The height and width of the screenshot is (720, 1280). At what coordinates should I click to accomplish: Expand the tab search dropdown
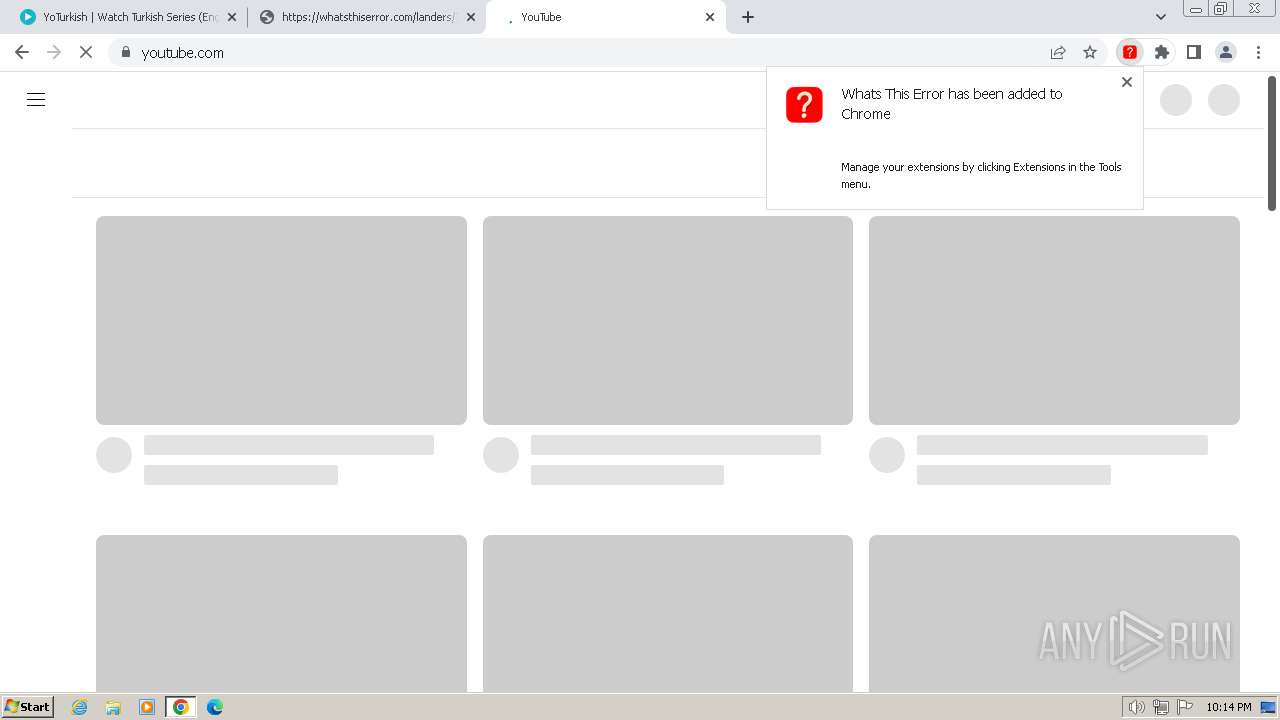point(1161,17)
